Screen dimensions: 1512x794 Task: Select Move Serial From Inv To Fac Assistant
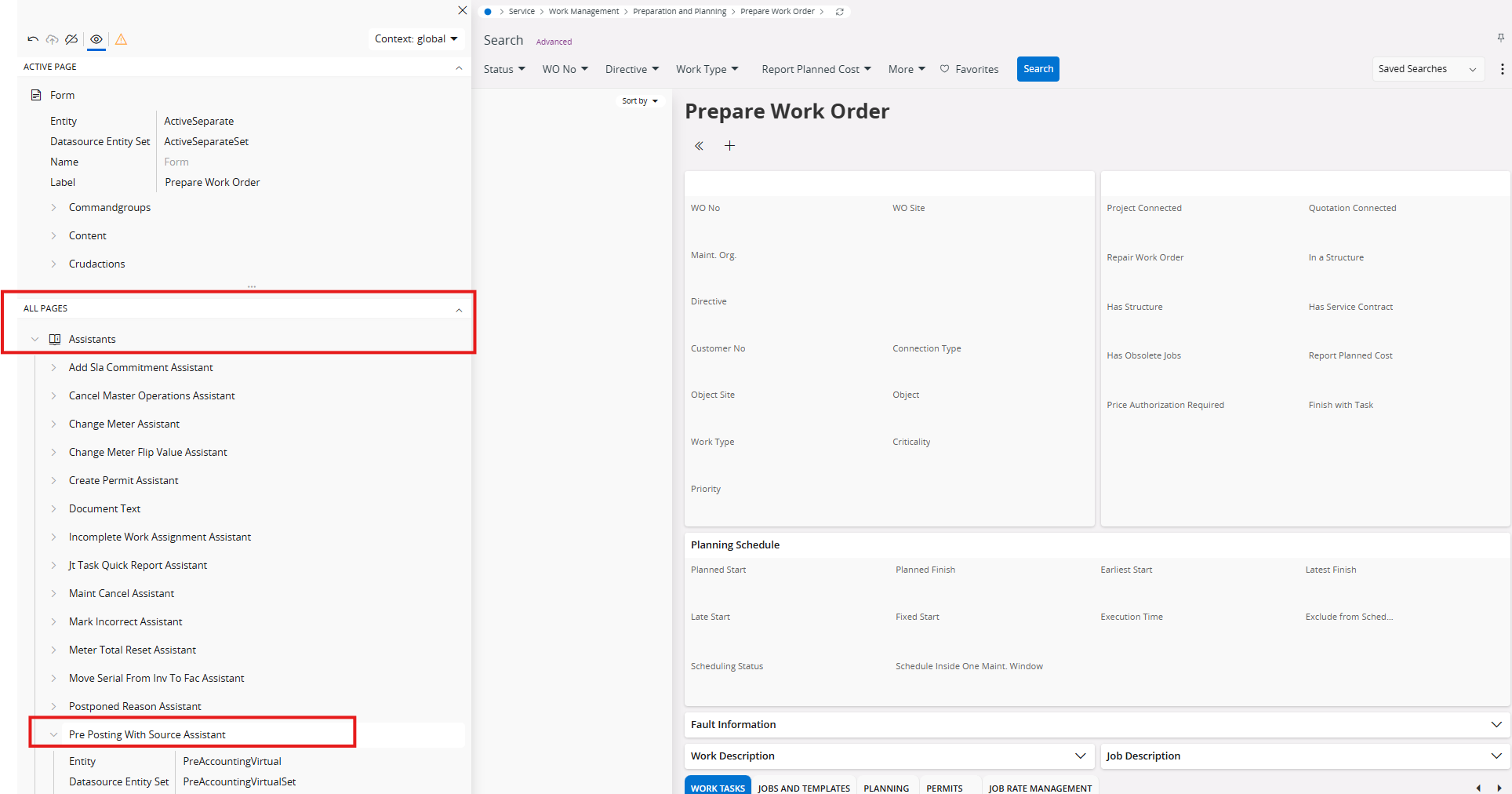[x=156, y=678]
